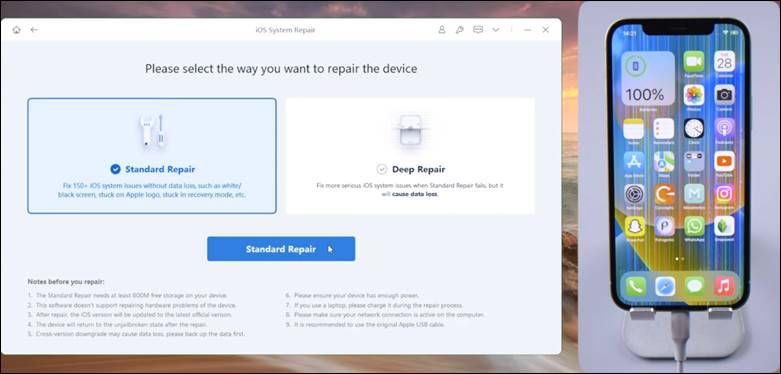Tap the Maps app on the iPhone

(x=664, y=162)
